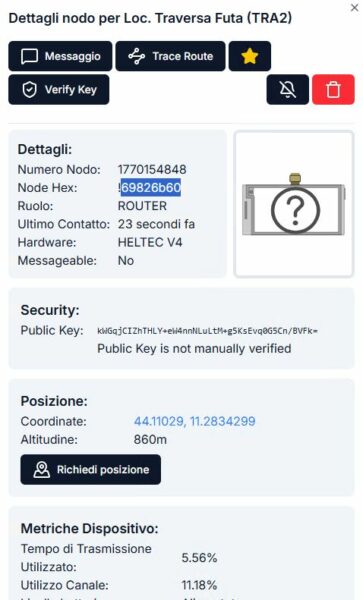The height and width of the screenshot is (600, 363).
Task: Click Richiedi posizione button
Action: click(x=91, y=470)
